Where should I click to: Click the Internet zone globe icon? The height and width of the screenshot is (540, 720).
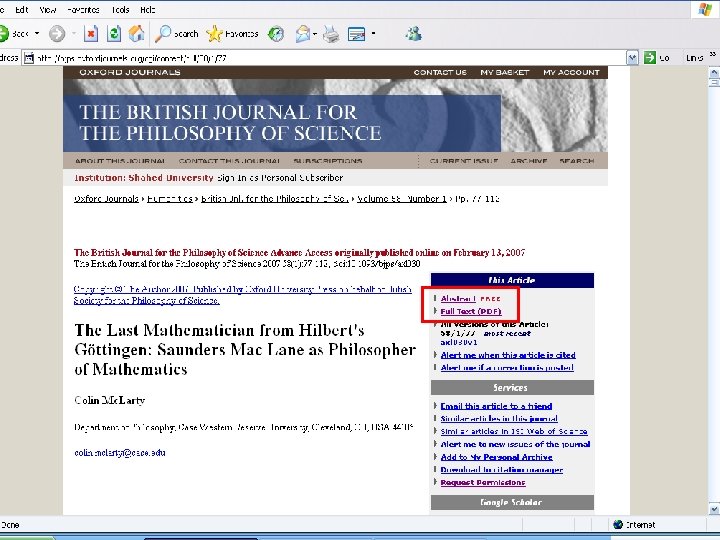(x=618, y=524)
